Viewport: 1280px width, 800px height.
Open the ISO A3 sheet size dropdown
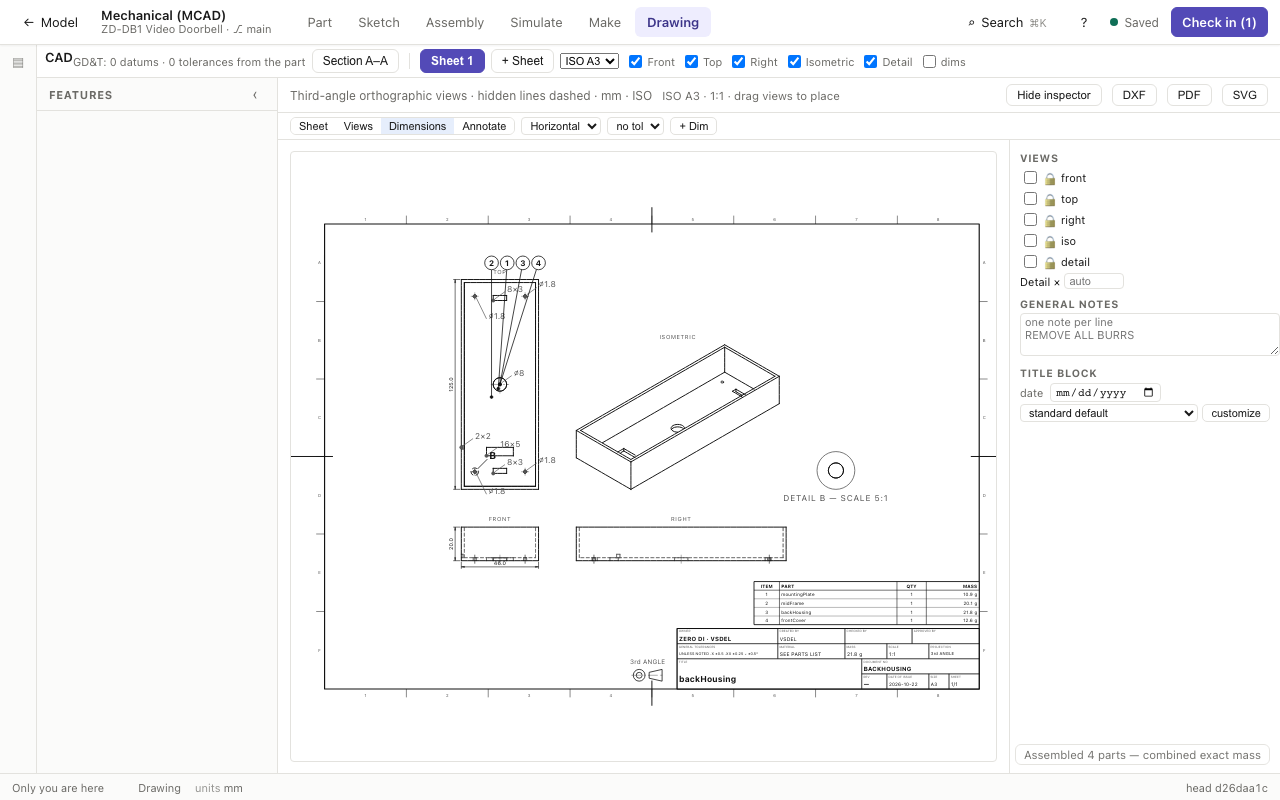pyautogui.click(x=589, y=61)
